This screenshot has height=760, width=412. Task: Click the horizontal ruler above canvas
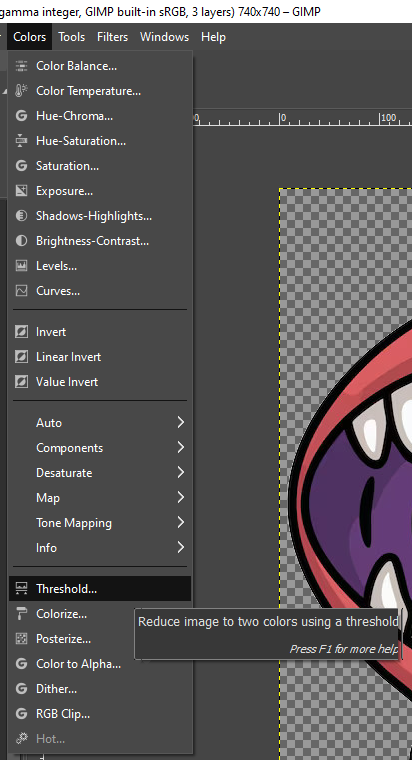point(302,118)
